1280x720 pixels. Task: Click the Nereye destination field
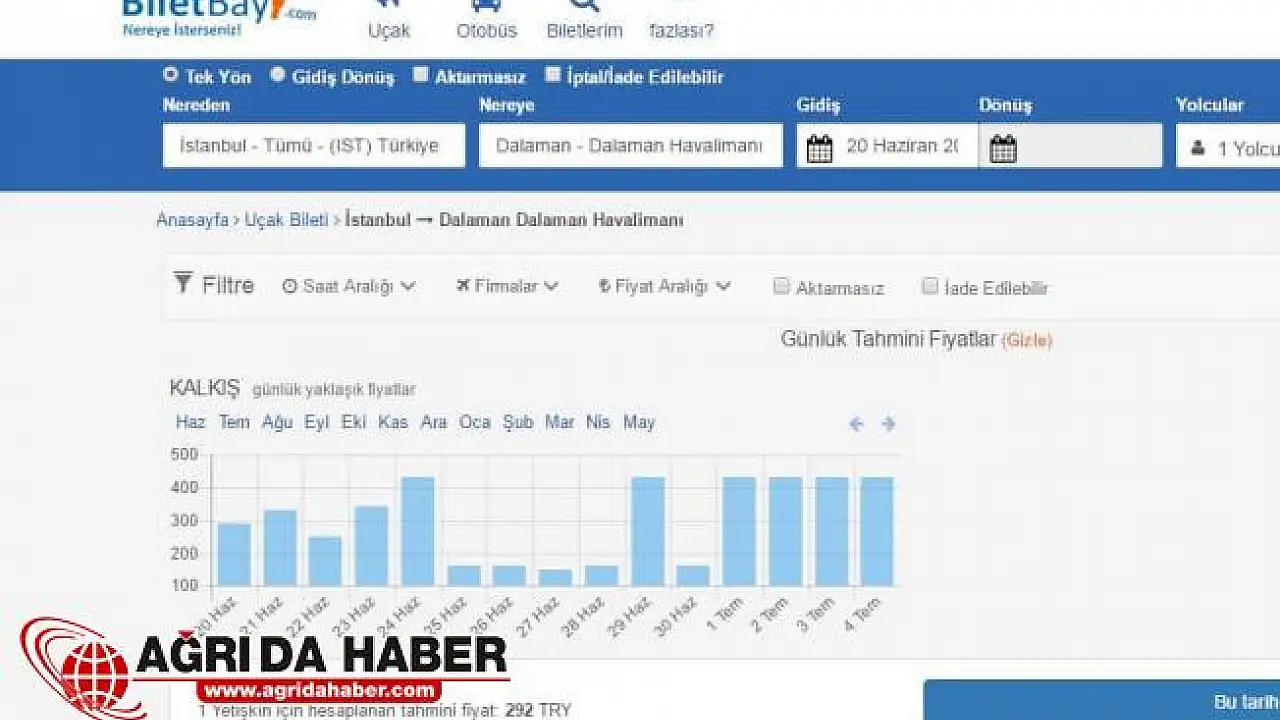[631, 146]
